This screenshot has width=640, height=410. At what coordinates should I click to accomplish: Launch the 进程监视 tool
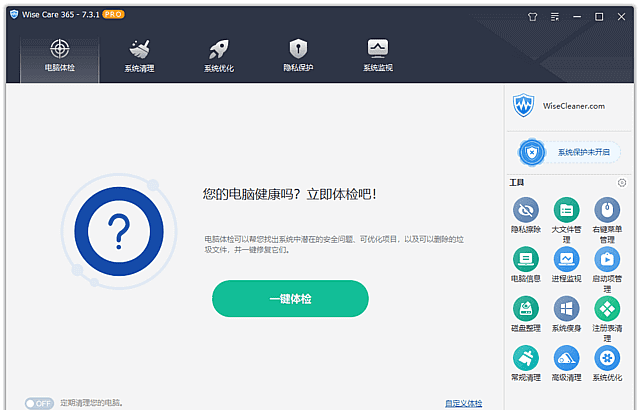pyautogui.click(x=566, y=264)
